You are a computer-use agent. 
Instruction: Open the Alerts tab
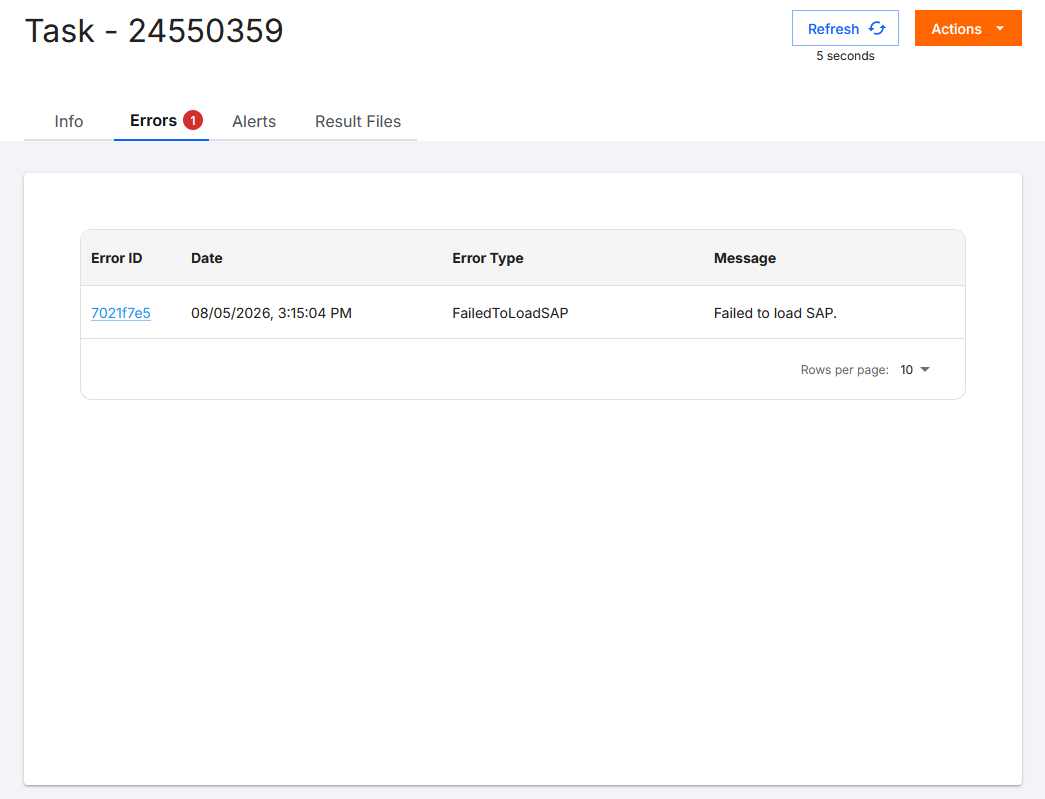coord(254,121)
